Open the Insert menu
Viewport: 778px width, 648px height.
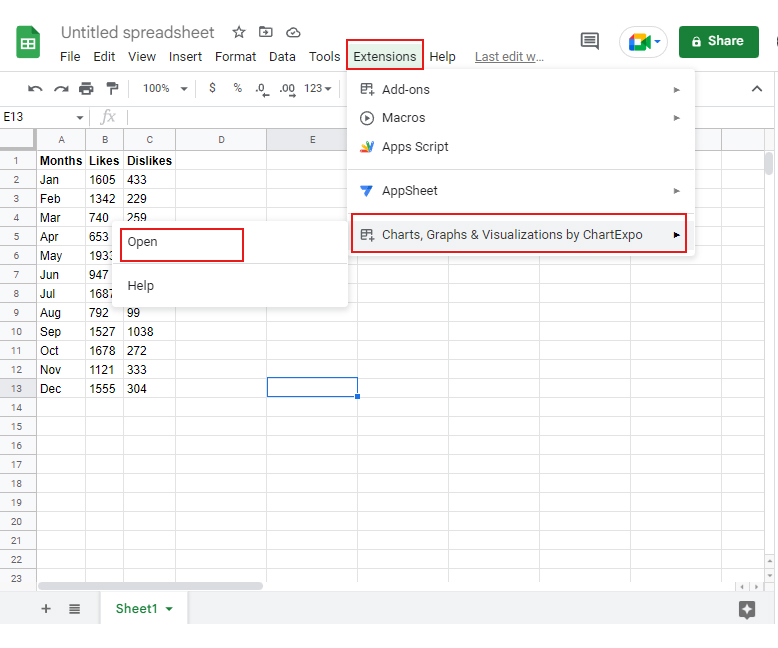click(x=185, y=57)
